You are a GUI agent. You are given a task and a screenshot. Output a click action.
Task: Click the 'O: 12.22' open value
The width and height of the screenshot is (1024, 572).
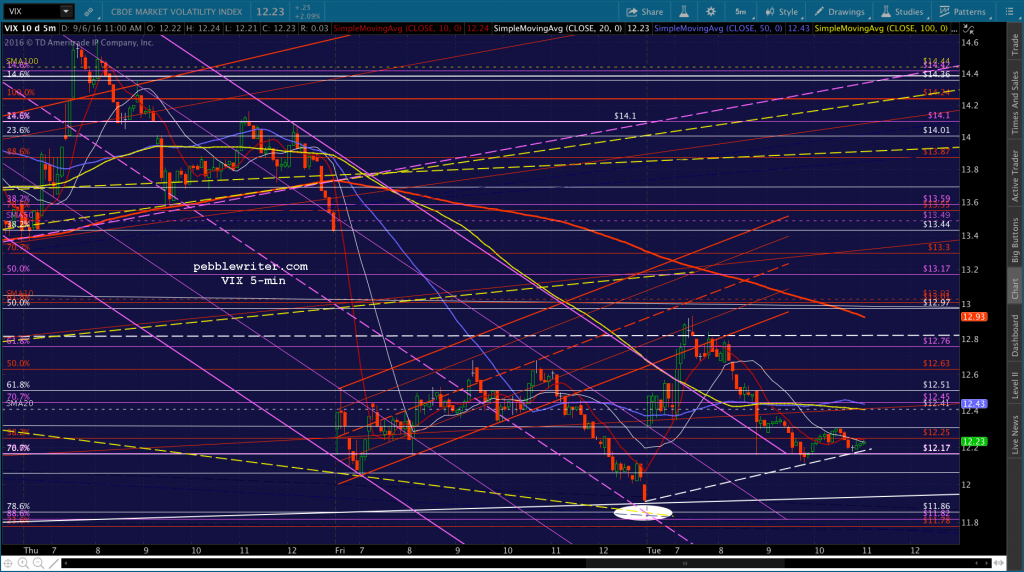pyautogui.click(x=163, y=28)
